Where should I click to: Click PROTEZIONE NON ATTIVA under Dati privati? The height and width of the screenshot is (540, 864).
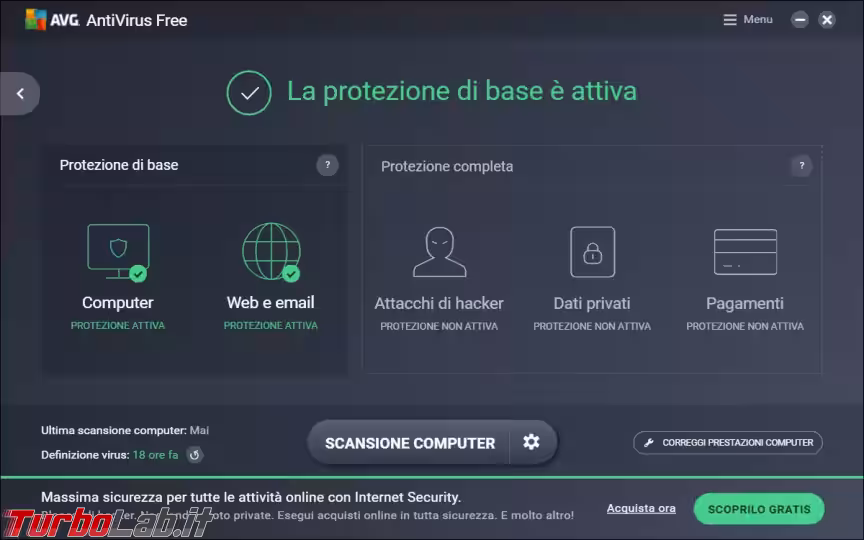(x=592, y=326)
